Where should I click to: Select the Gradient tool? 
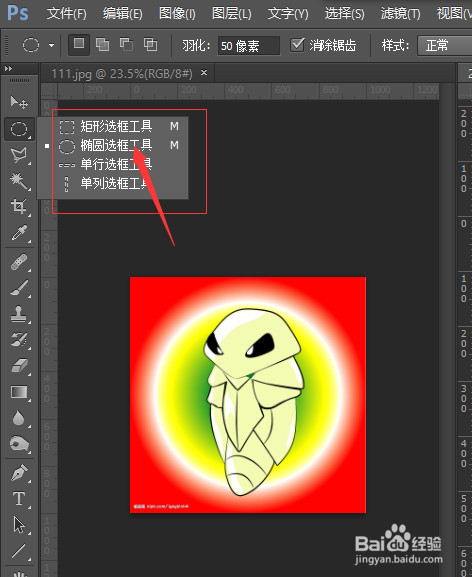[x=19, y=392]
